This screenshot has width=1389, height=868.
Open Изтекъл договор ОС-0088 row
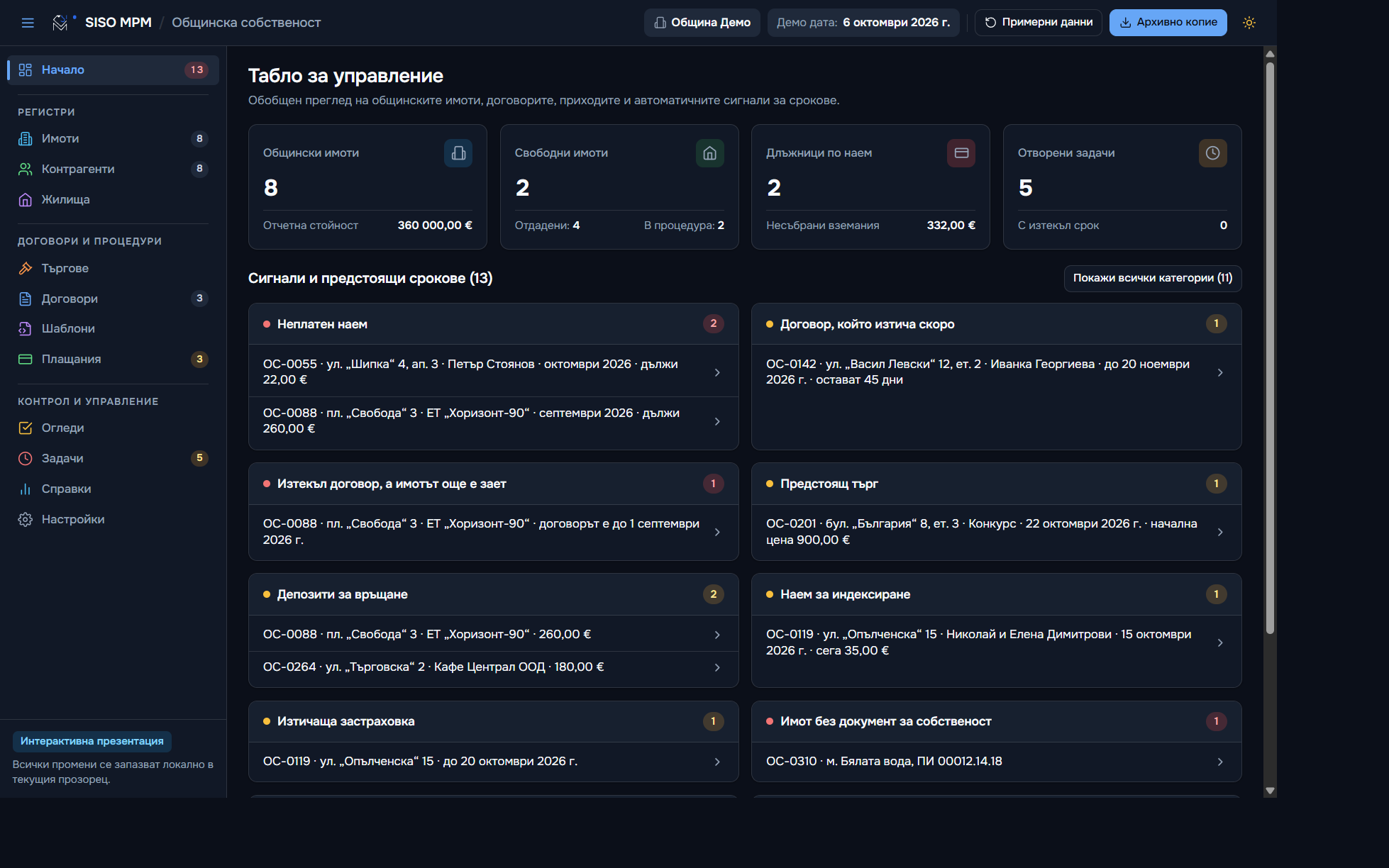pyautogui.click(x=493, y=532)
